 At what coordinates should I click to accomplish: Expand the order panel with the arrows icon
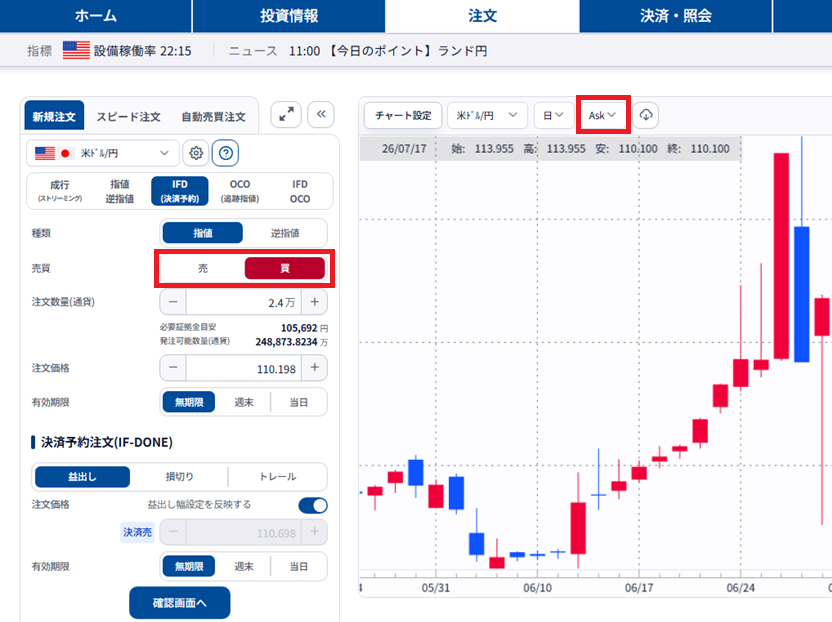pyautogui.click(x=286, y=114)
